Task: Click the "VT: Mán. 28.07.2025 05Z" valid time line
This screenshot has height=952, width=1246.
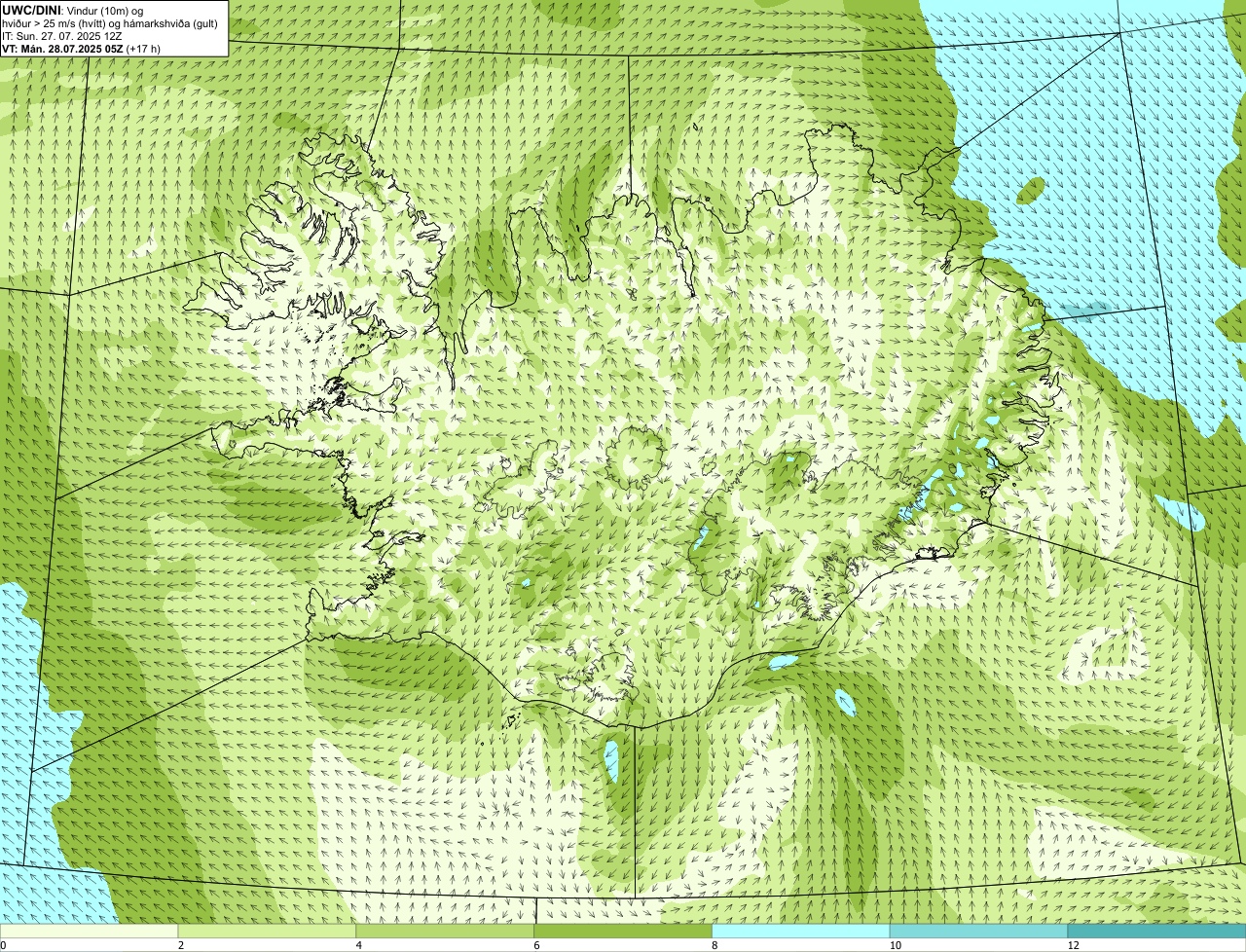Action: pos(82,49)
